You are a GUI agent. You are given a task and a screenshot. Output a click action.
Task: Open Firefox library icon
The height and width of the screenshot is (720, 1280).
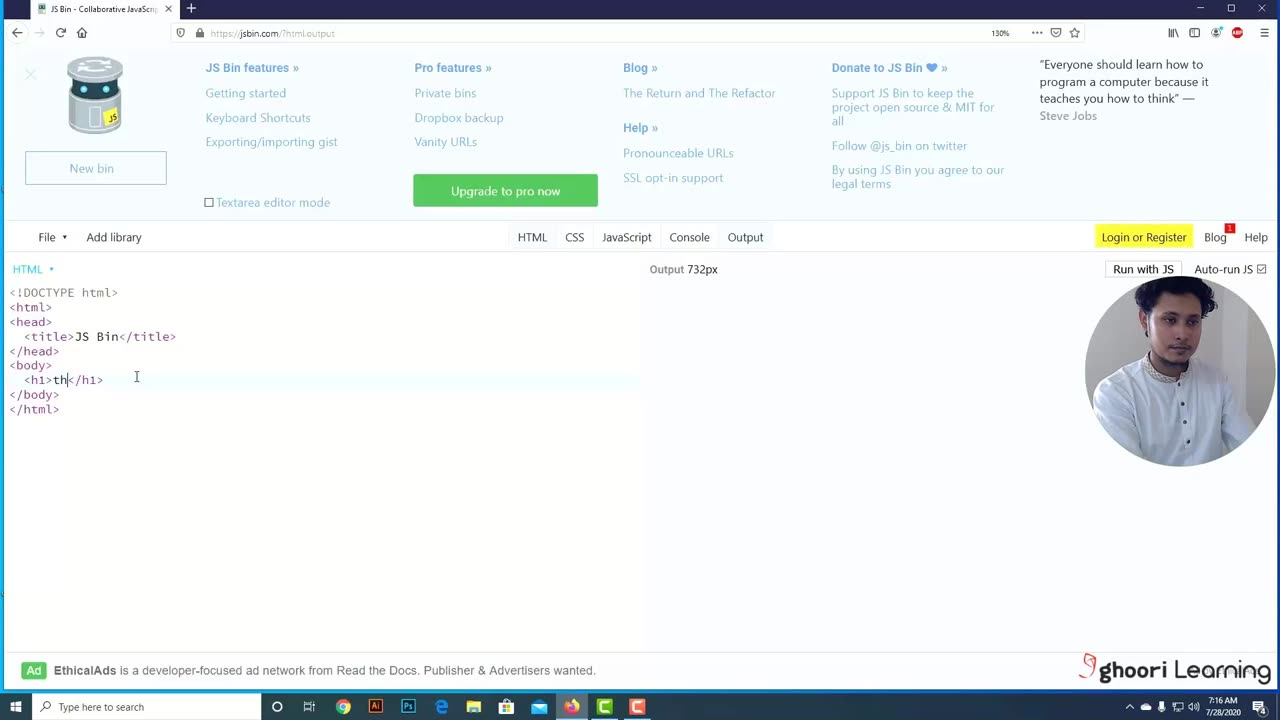coord(1174,33)
